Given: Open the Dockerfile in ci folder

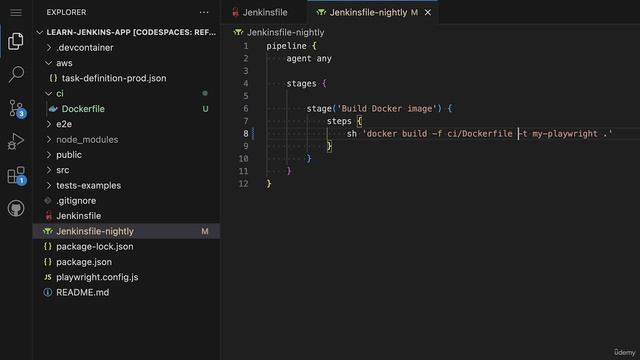Looking at the screenshot, I should click(x=83, y=109).
